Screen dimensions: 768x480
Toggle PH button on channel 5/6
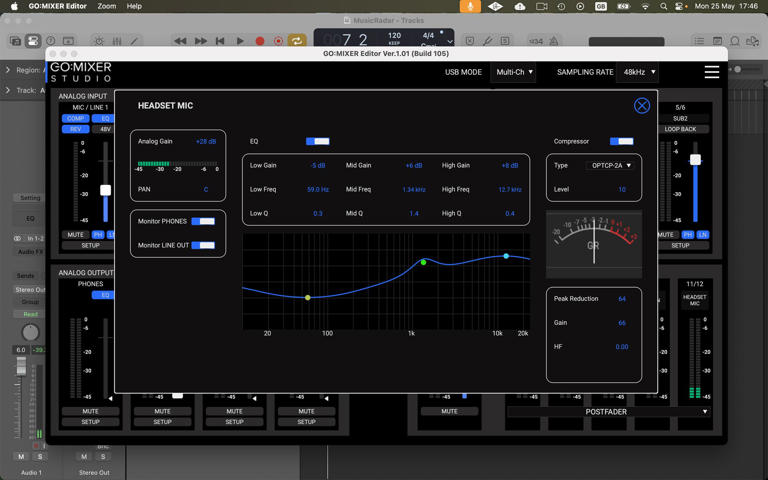pyautogui.click(x=688, y=235)
